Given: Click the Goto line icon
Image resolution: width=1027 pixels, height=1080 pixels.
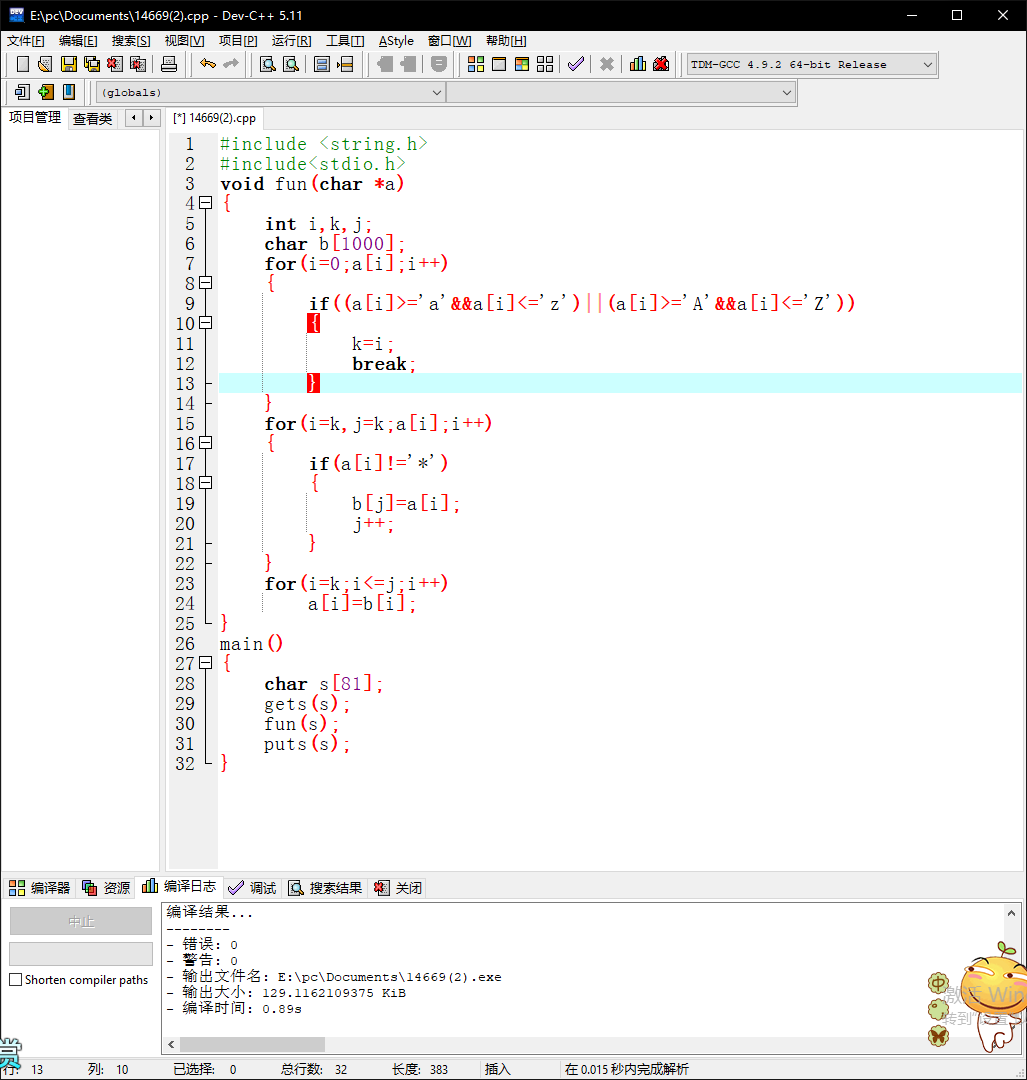Looking at the screenshot, I should click(345, 64).
